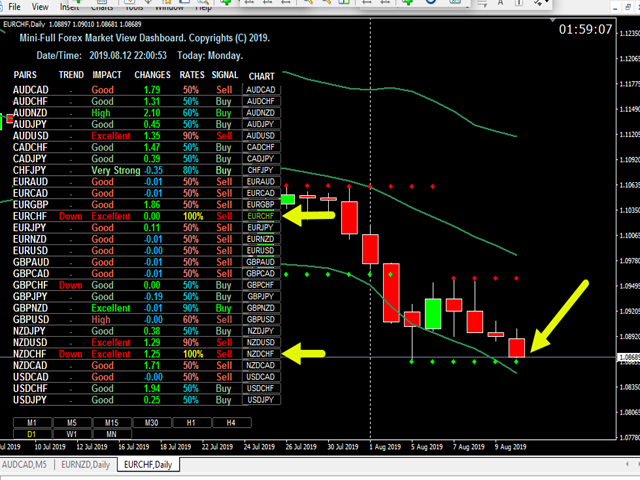
Task: Show the EURJPY chart button
Action: (261, 227)
